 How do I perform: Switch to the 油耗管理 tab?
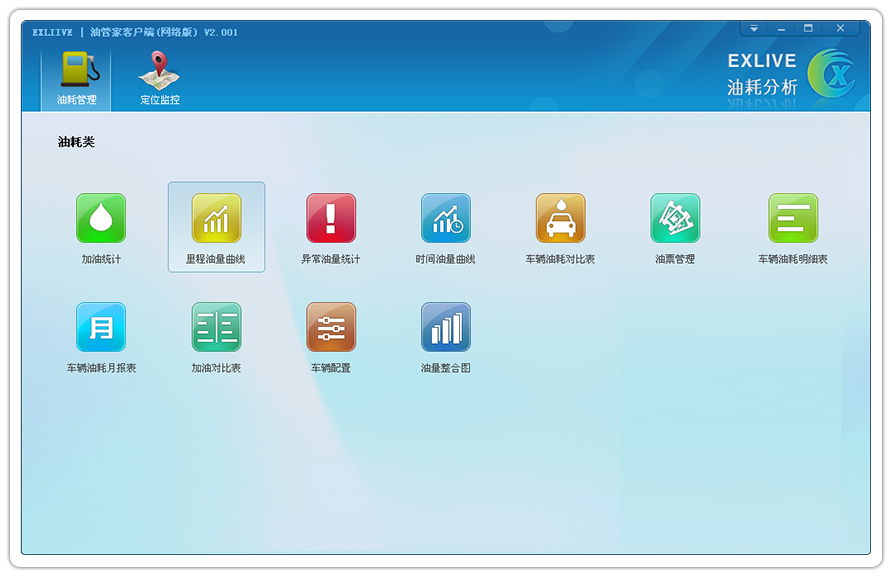[77, 78]
